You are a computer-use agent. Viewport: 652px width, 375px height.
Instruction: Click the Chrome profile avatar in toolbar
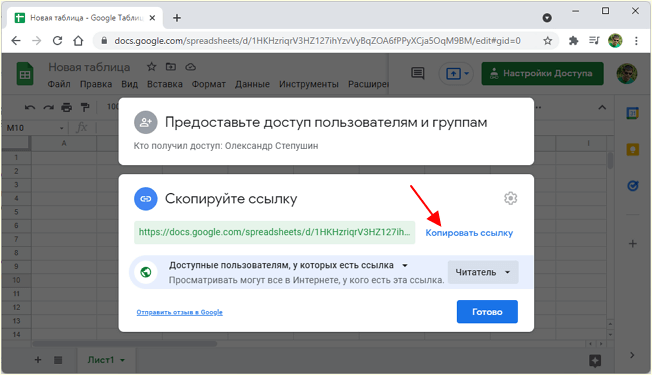tap(615, 41)
